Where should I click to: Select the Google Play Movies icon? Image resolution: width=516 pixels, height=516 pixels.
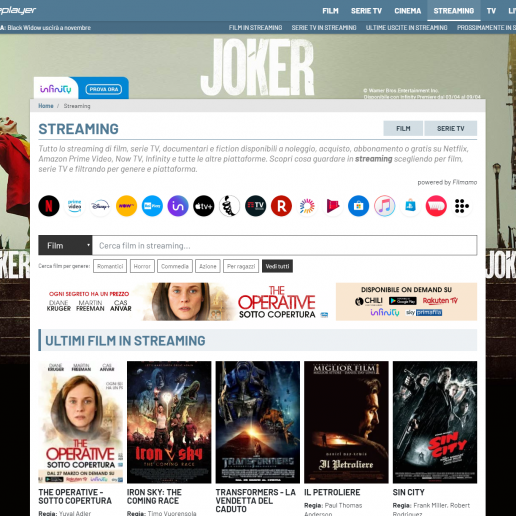click(333, 206)
